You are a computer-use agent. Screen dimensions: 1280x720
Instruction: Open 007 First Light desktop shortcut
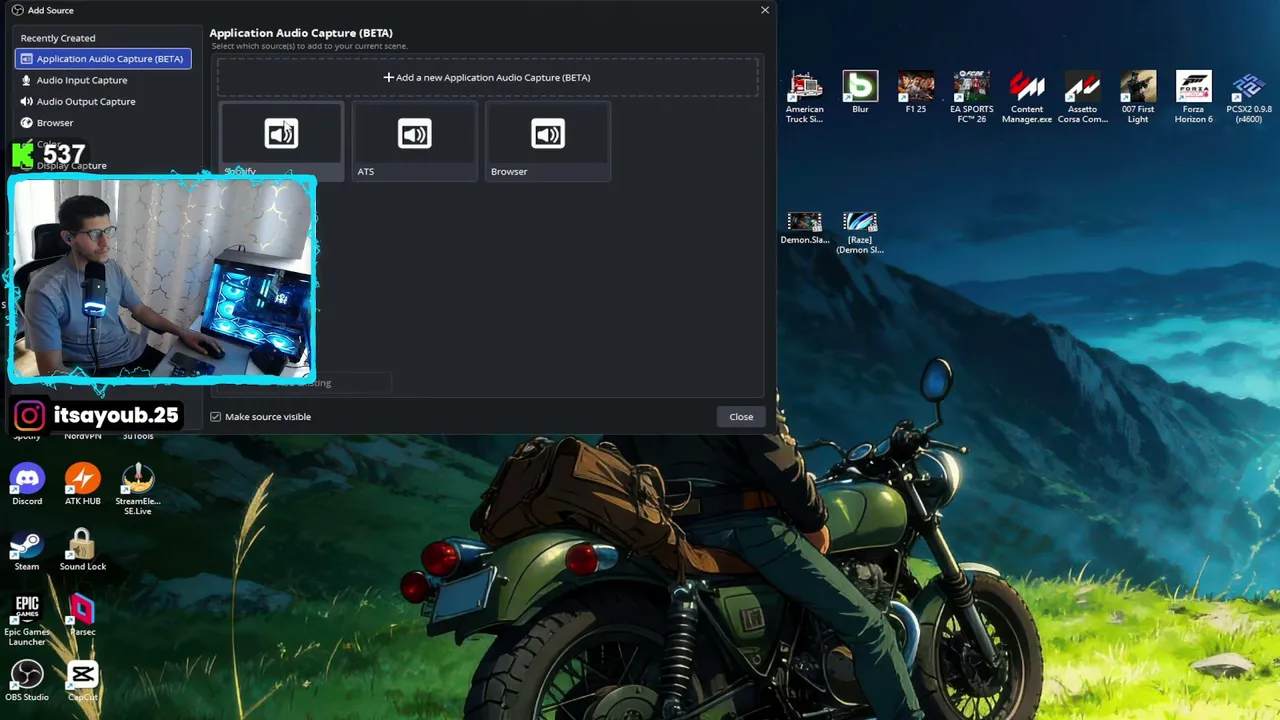(1138, 97)
